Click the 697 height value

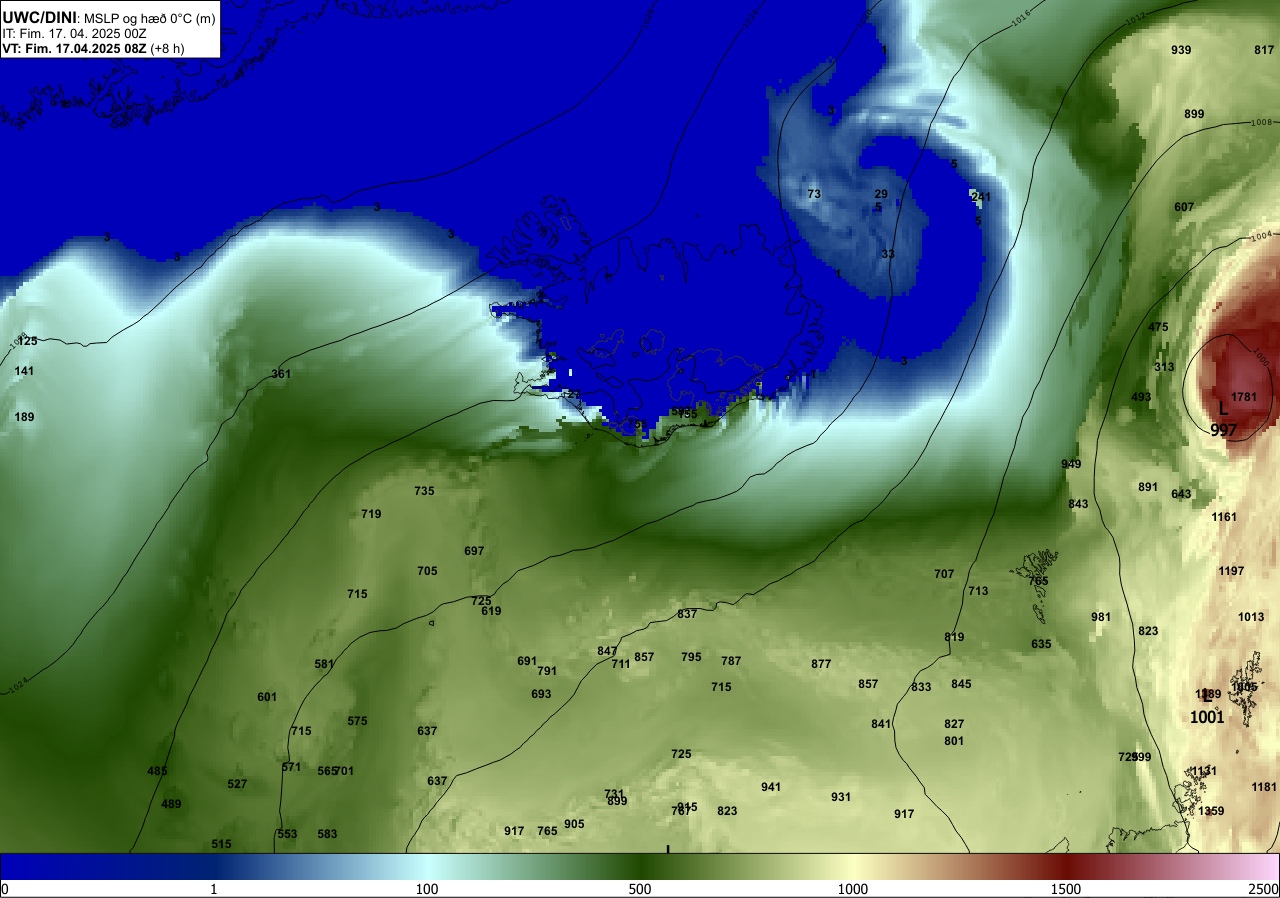(474, 551)
